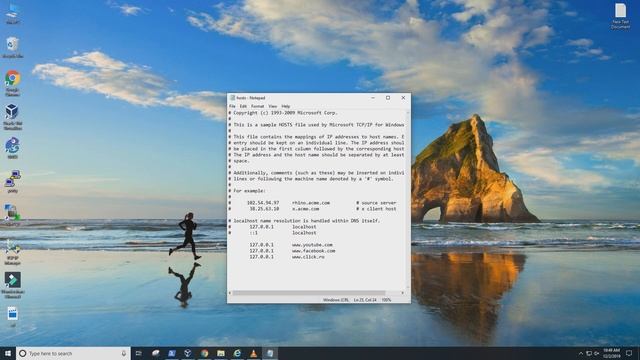The height and width of the screenshot is (360, 640).
Task: Click the www.youtube.com hosts entry
Action: click(x=312, y=245)
